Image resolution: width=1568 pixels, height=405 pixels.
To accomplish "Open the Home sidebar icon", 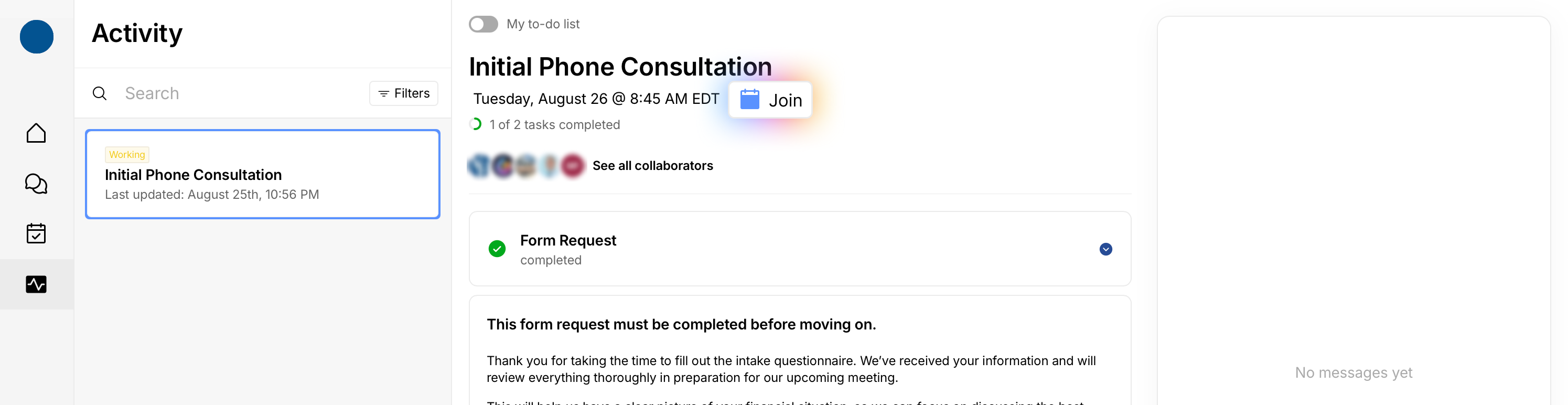I will tap(37, 133).
